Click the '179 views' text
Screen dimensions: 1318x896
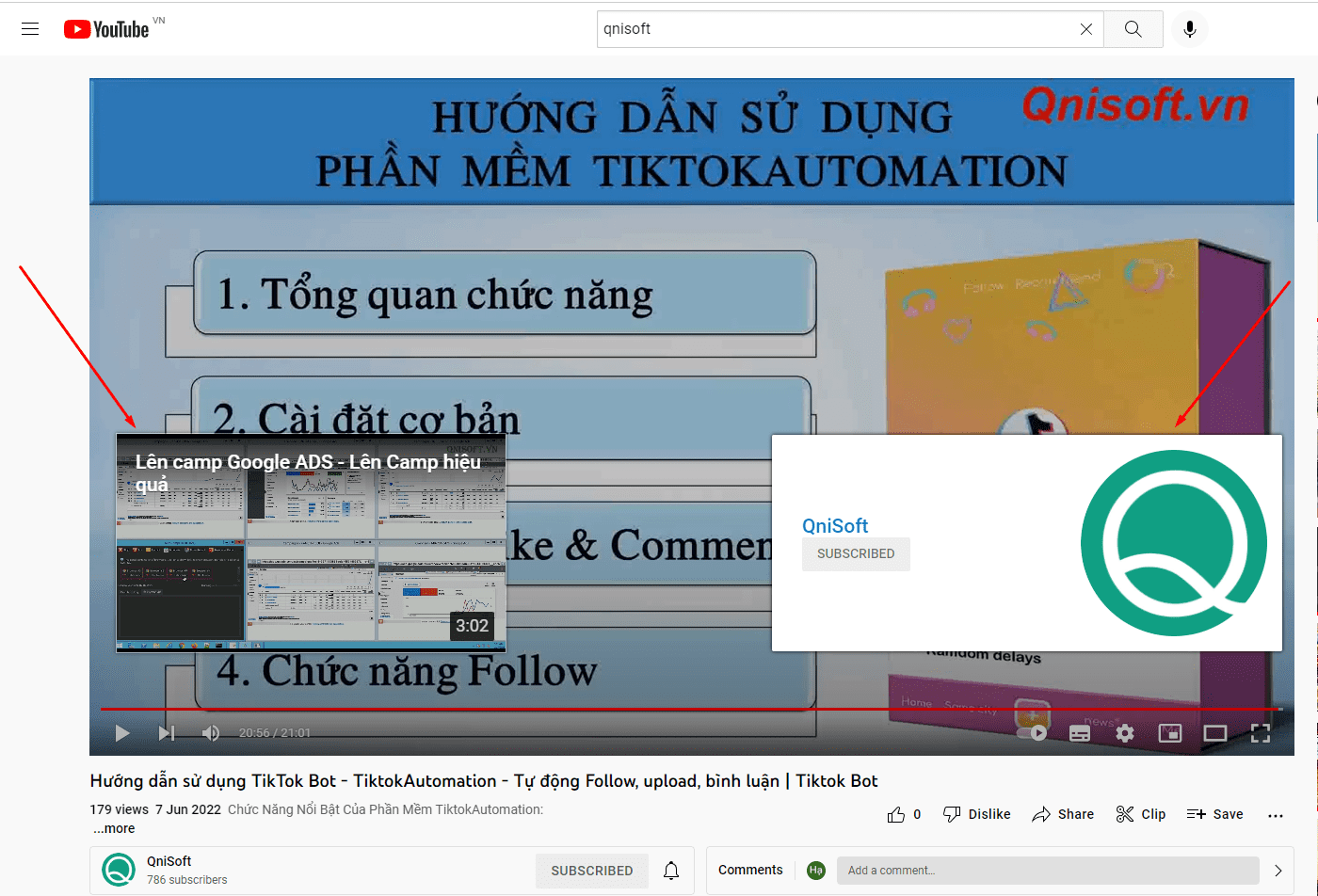click(x=120, y=809)
